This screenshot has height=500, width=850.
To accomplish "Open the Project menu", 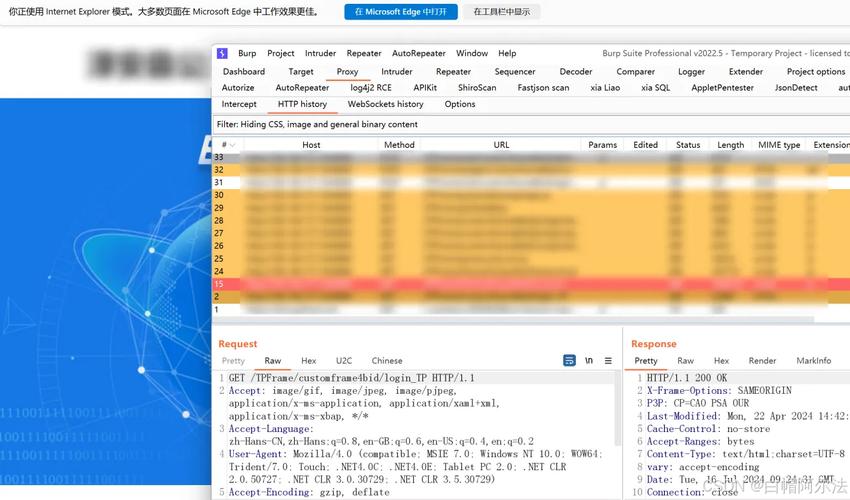I will pyautogui.click(x=281, y=53).
